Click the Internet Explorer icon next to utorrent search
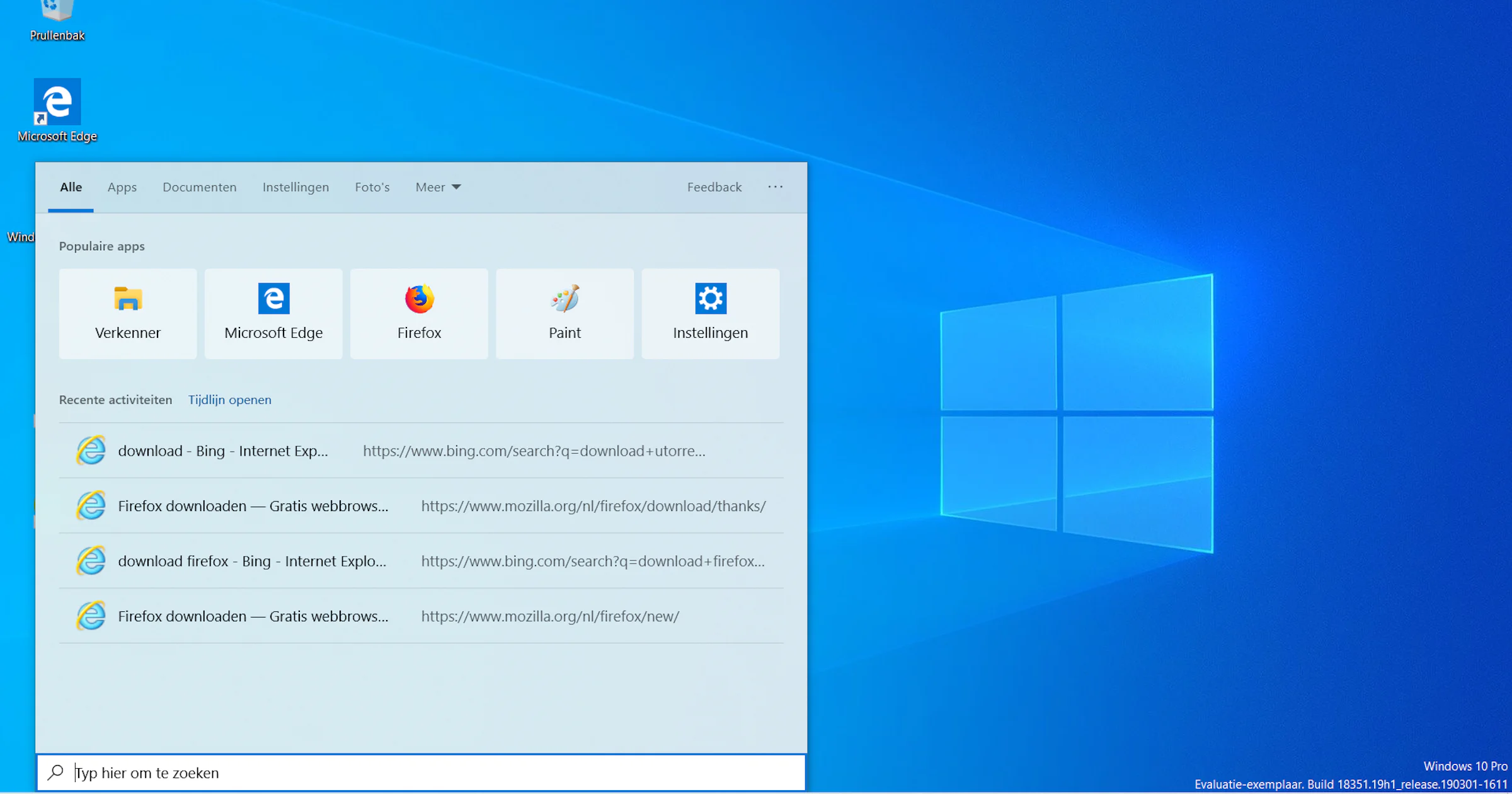 tap(90, 451)
